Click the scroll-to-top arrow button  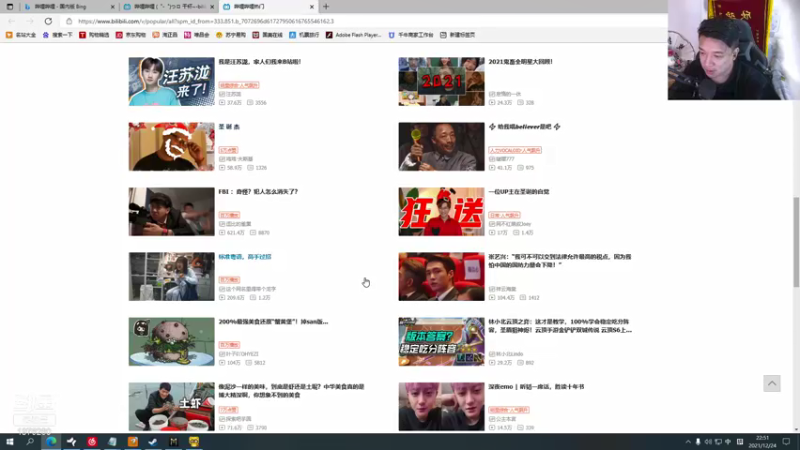coord(772,384)
